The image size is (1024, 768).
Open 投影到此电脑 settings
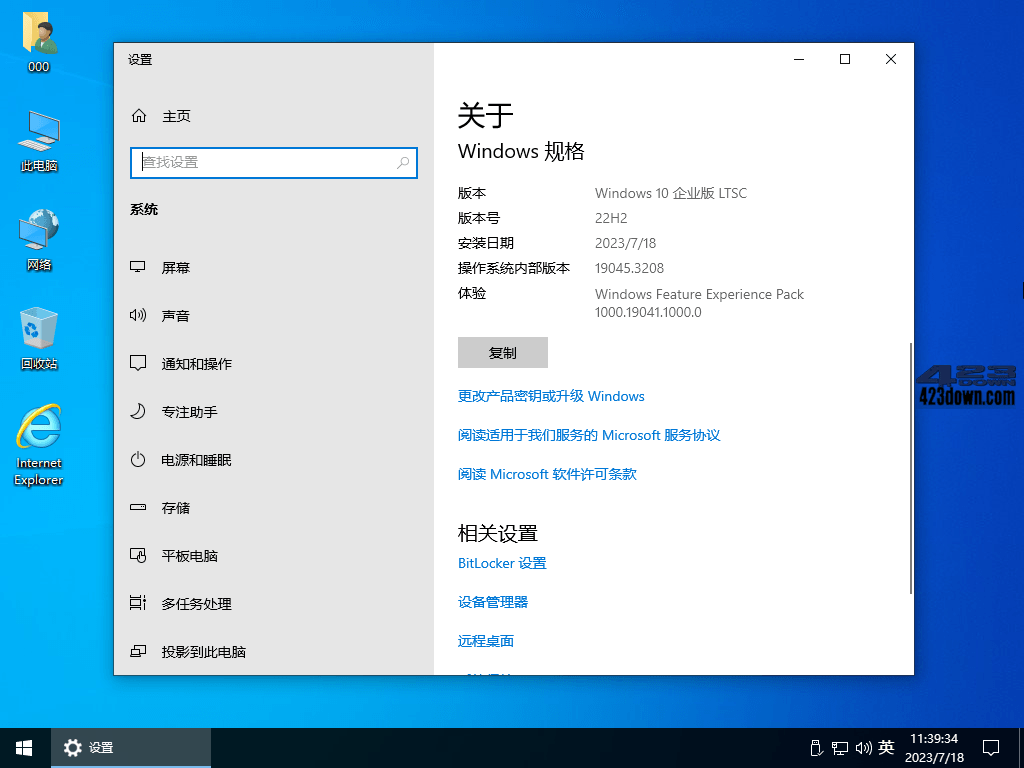click(x=196, y=651)
